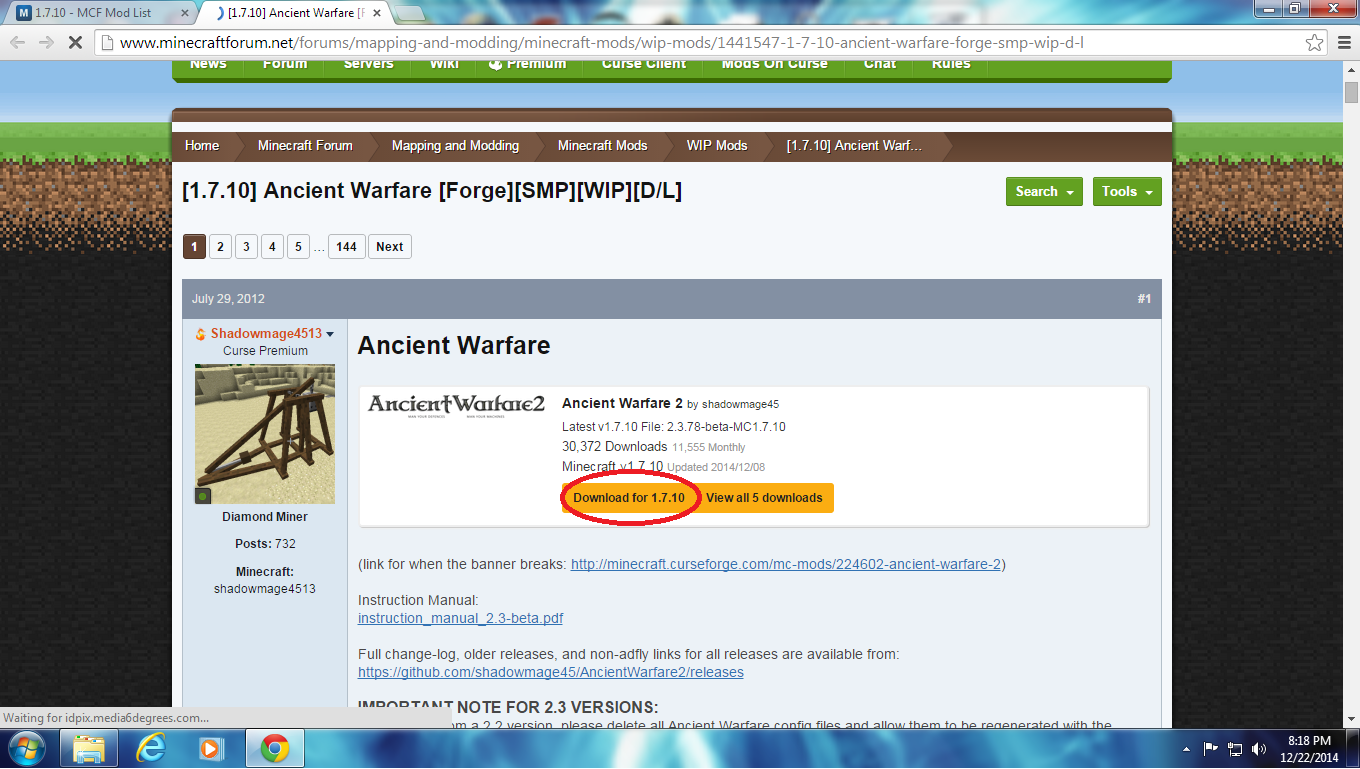Click the Download for 1.7.10 button
Viewport: 1360px width, 769px height.
629,498
